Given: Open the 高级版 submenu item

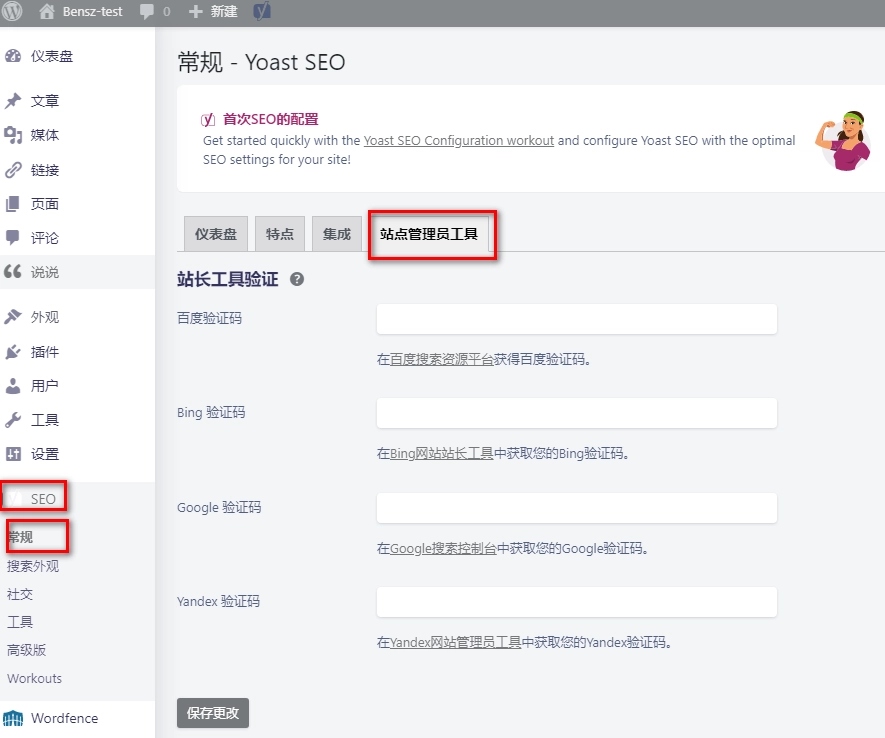Looking at the screenshot, I should pos(27,650).
